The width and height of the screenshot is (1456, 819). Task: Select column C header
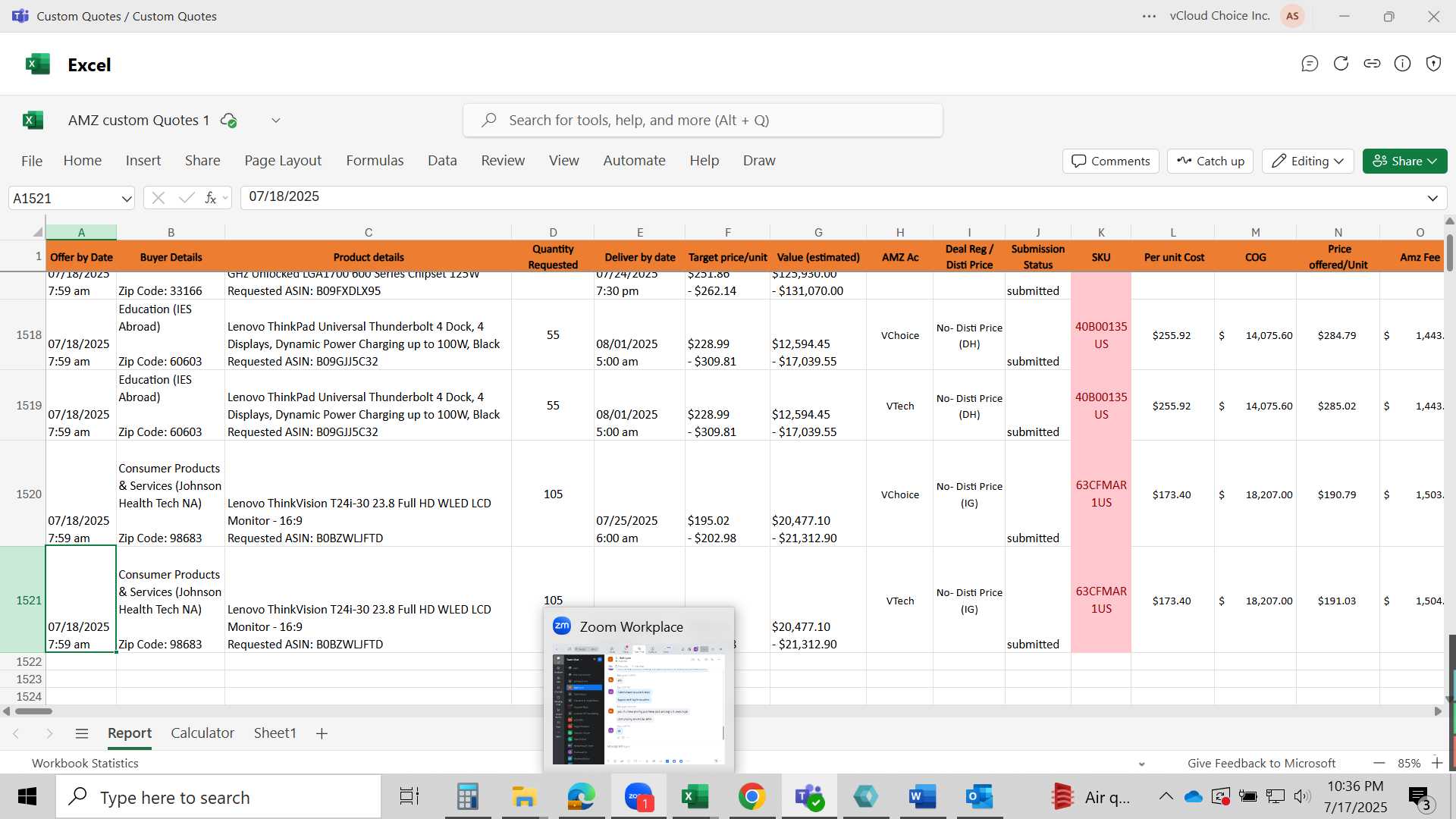(x=368, y=232)
